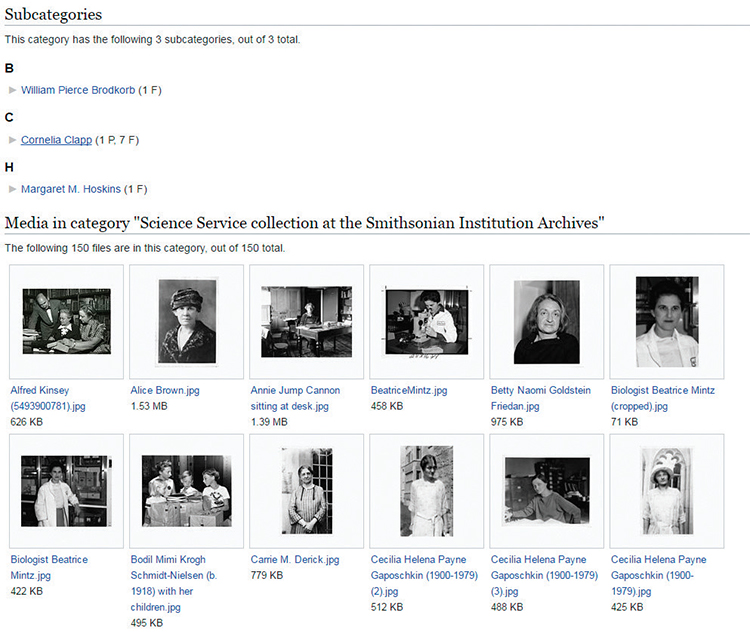Viewport: 750px width, 634px height.
Task: Select the '458 KB' file size text
Action: tap(387, 406)
